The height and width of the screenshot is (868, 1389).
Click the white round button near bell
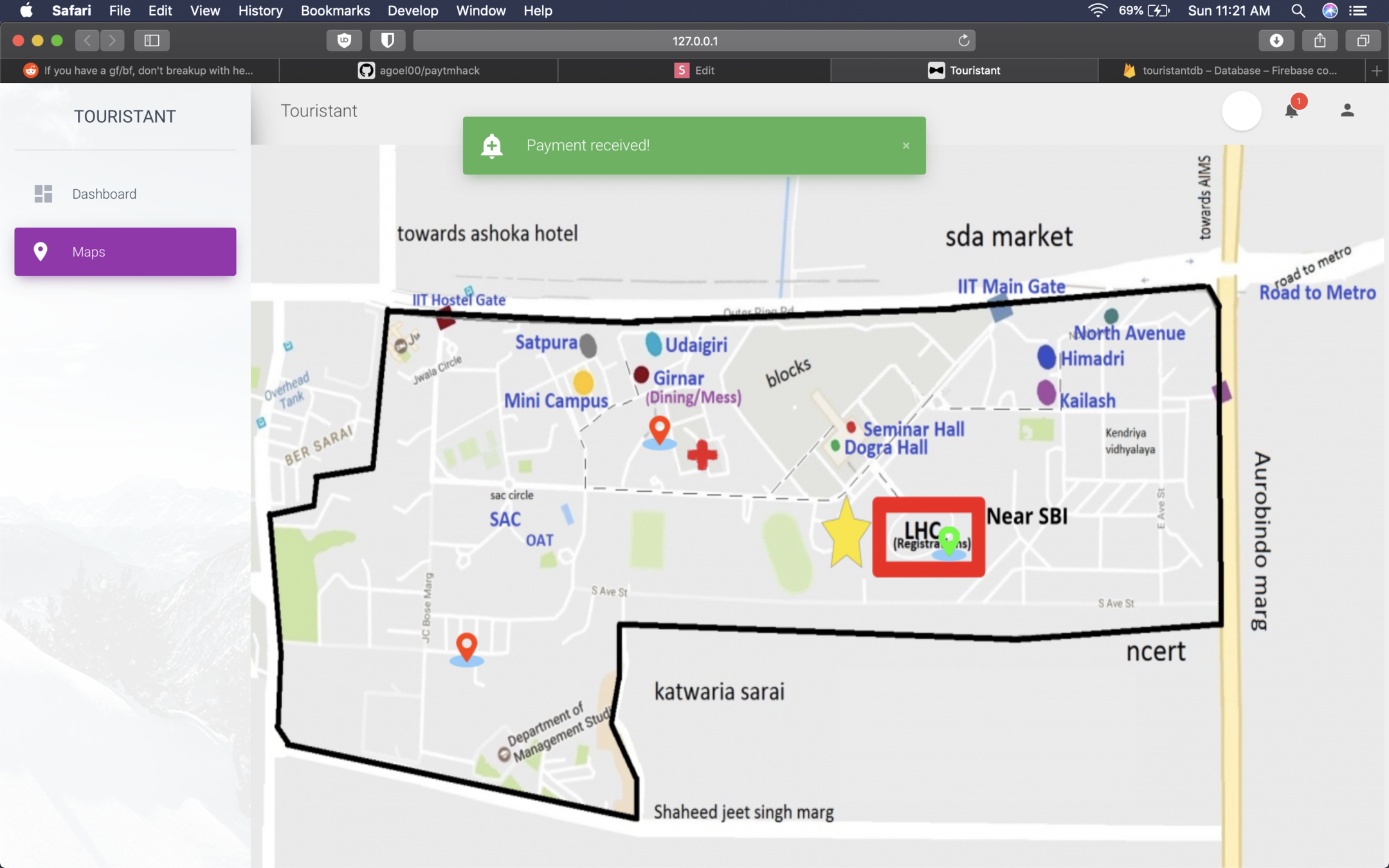1241,111
